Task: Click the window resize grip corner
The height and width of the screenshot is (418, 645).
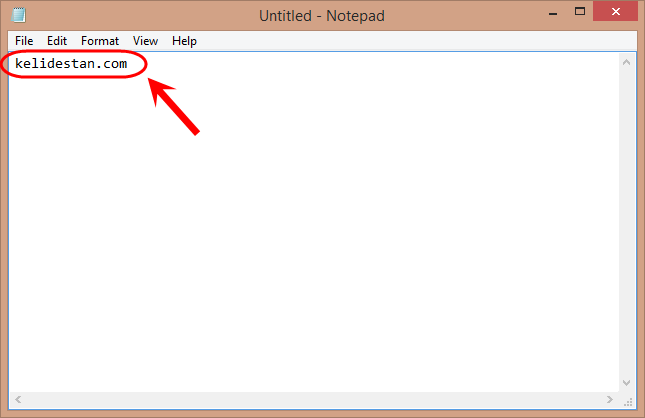Action: click(x=628, y=402)
